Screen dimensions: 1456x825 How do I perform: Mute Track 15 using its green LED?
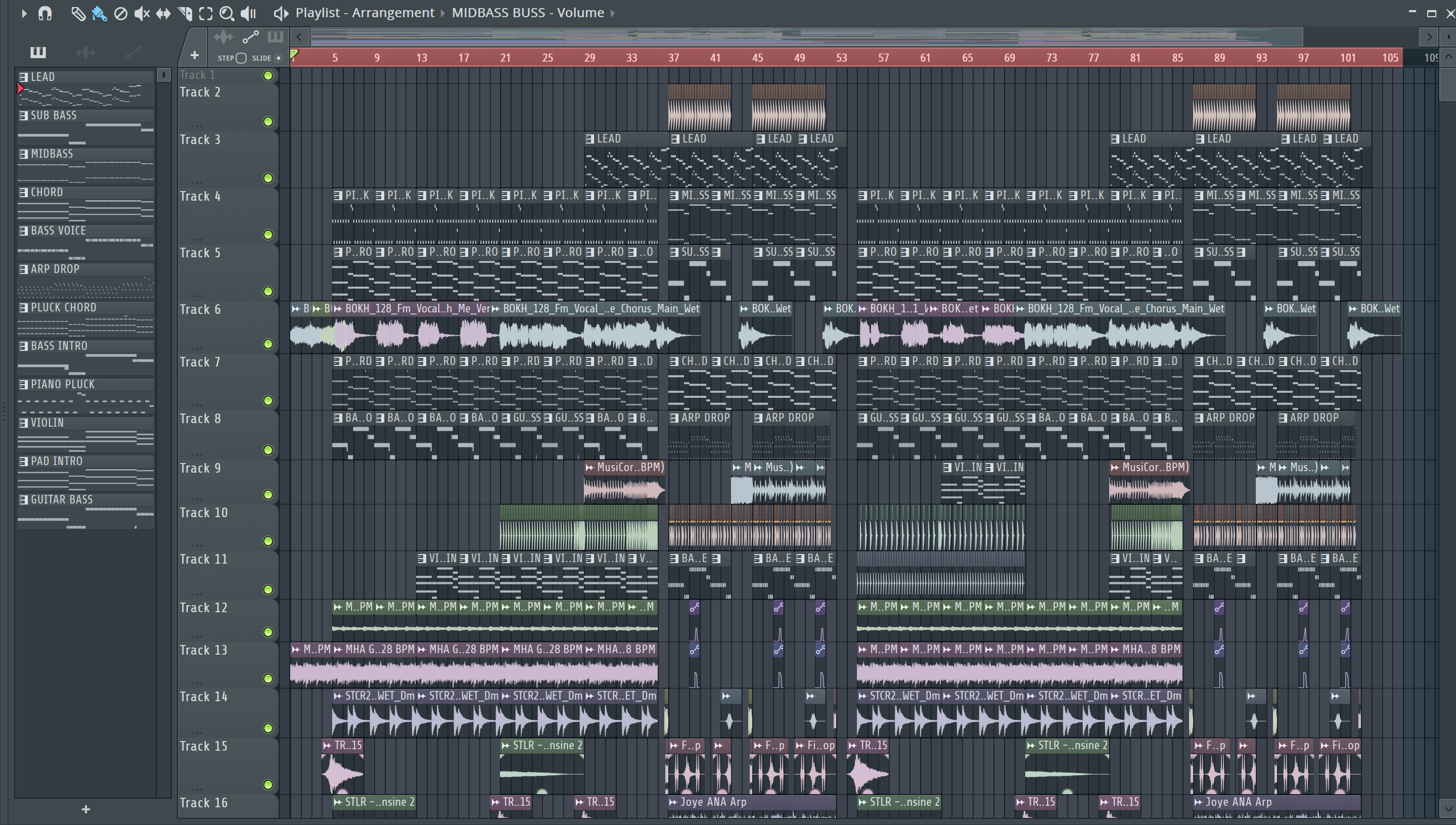[x=268, y=785]
